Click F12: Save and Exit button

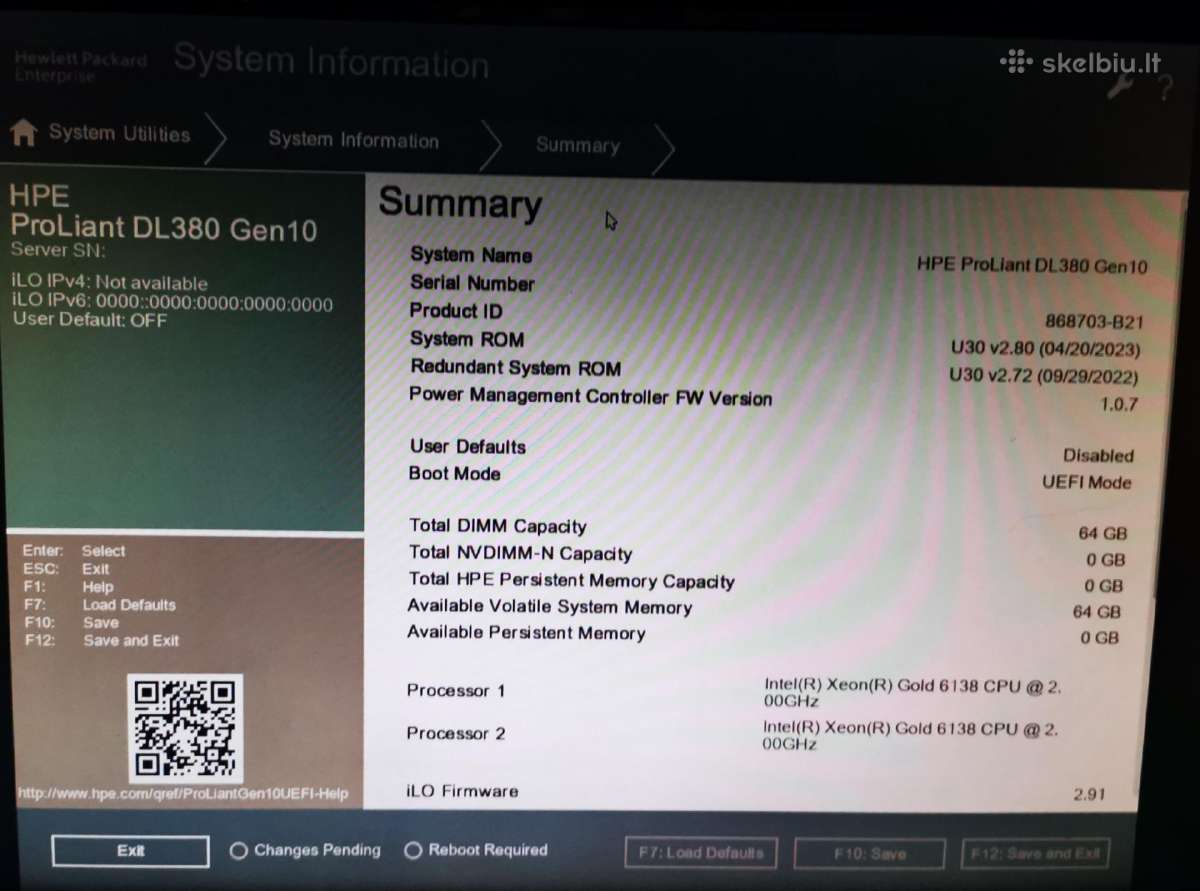click(x=1036, y=854)
